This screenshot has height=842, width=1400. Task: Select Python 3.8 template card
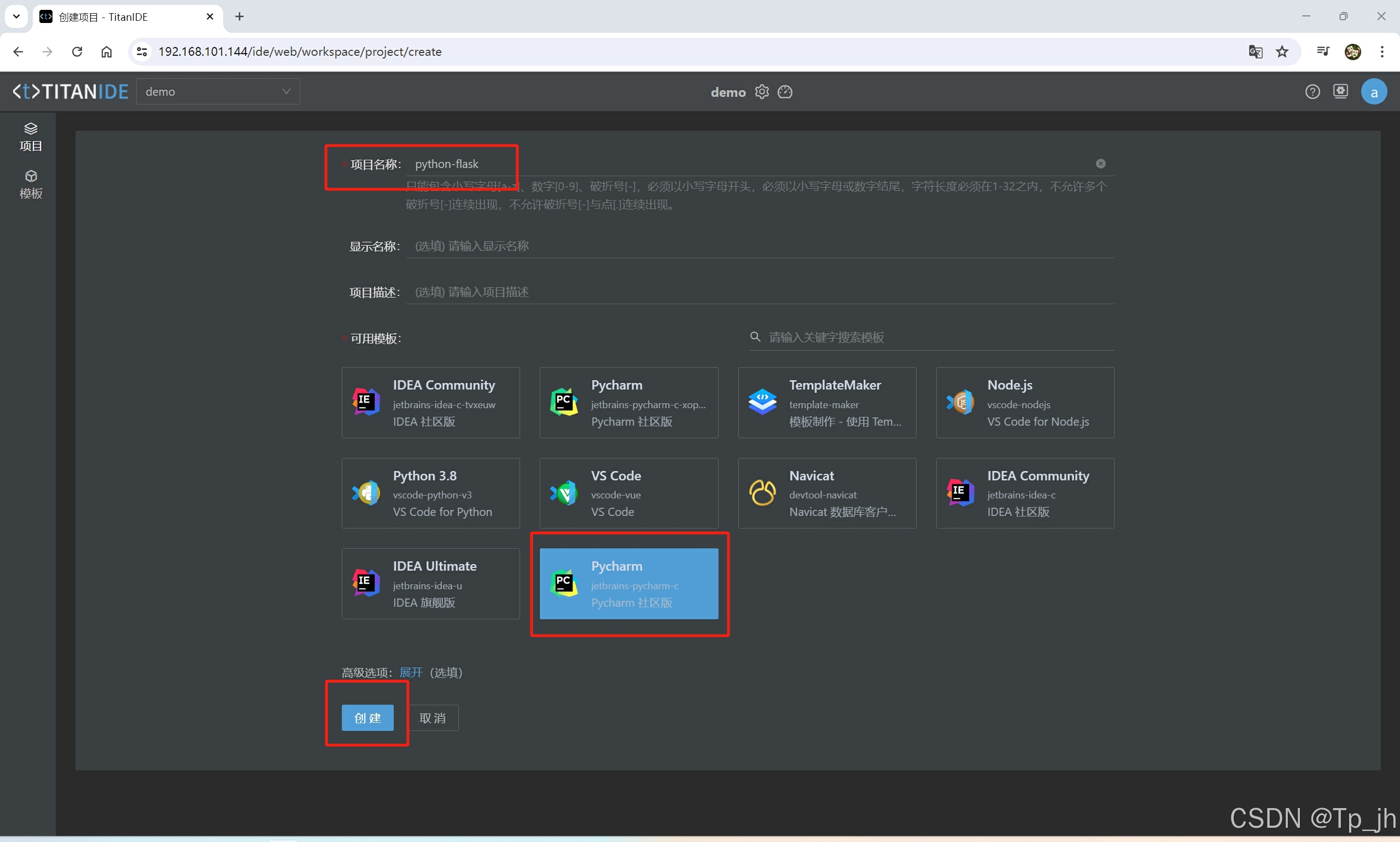coord(430,493)
